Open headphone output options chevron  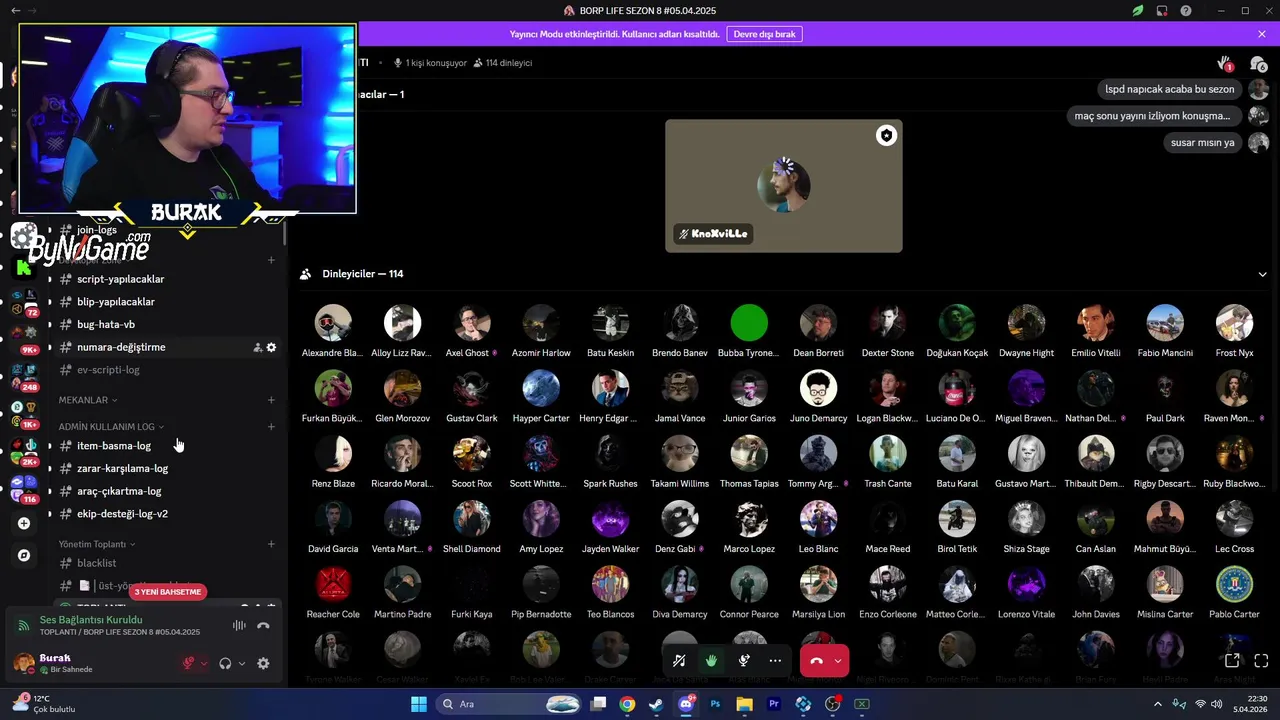point(242,663)
